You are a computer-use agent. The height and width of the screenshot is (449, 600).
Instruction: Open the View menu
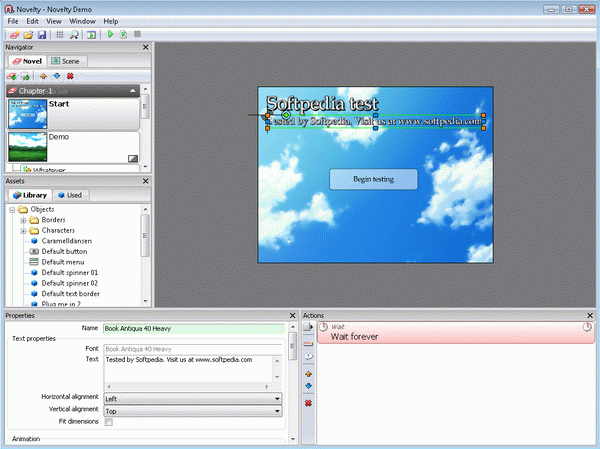click(54, 21)
